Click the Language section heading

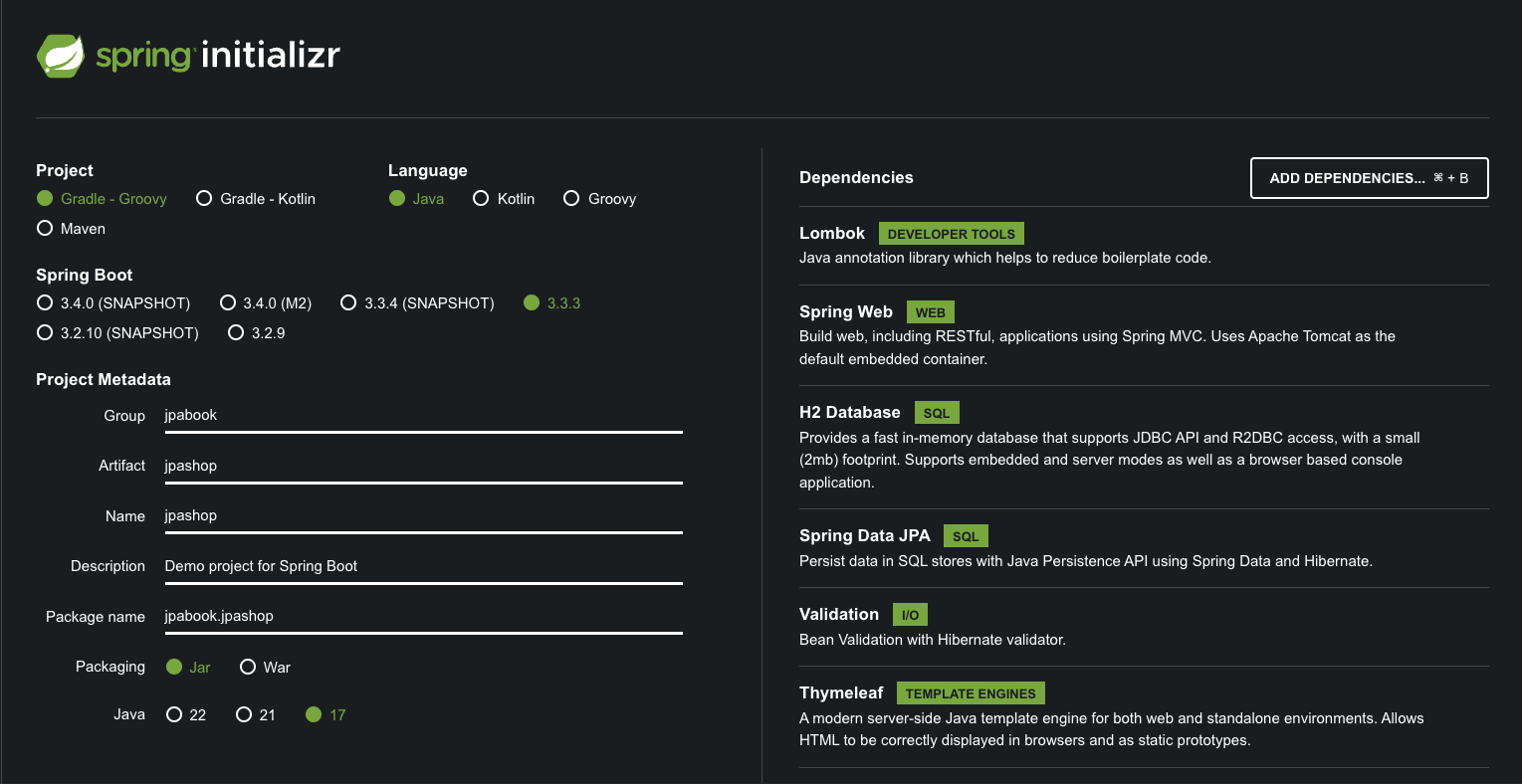[428, 170]
